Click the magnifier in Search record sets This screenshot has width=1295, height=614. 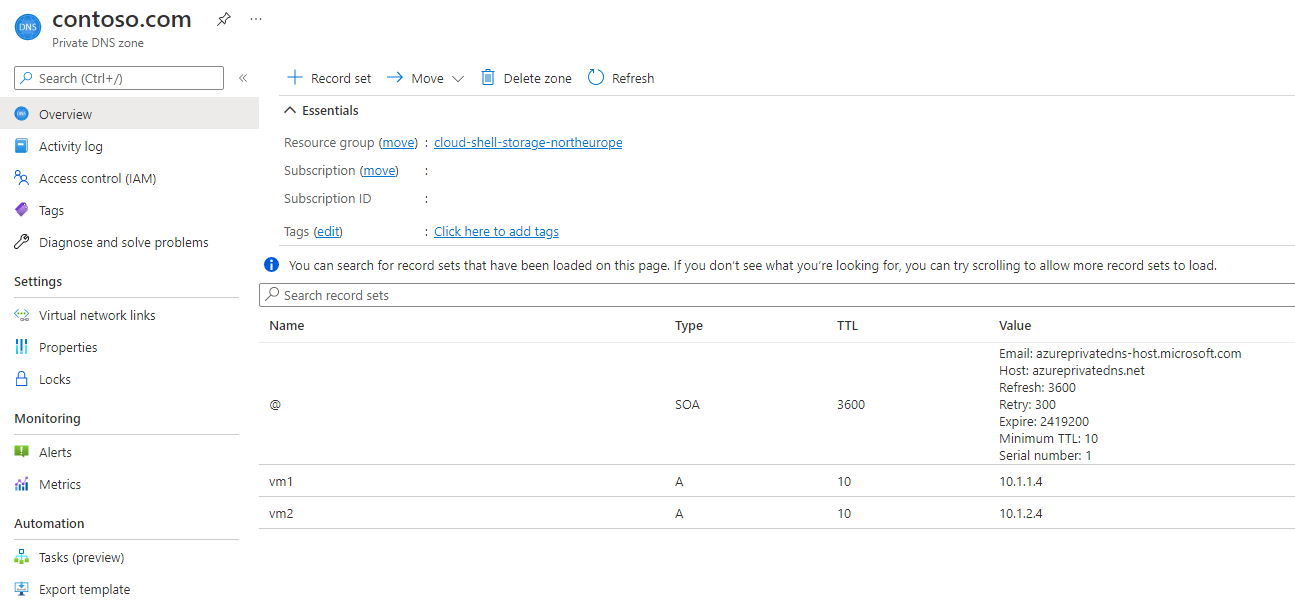[x=271, y=295]
